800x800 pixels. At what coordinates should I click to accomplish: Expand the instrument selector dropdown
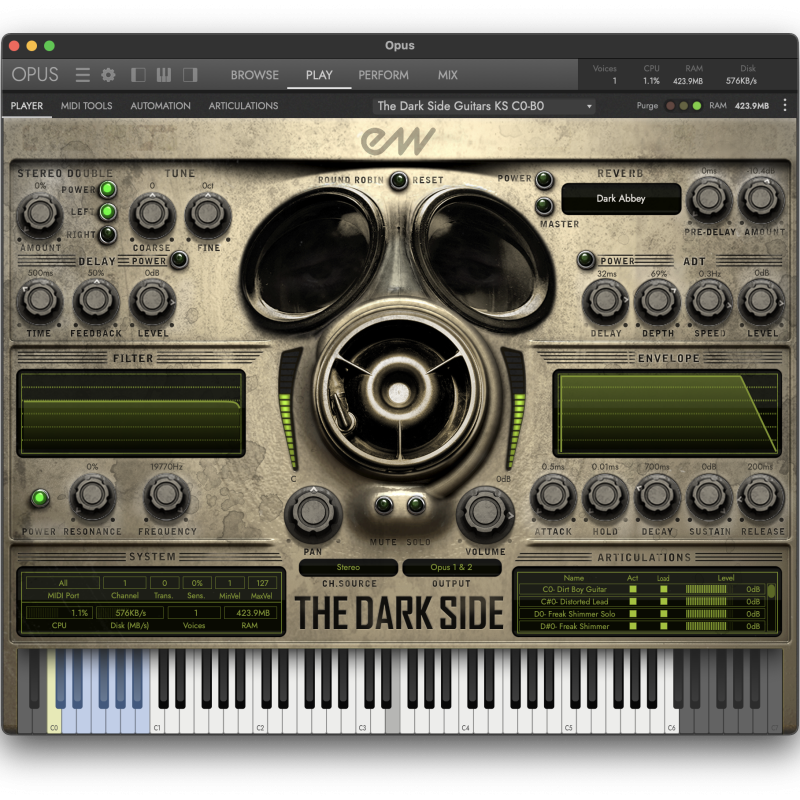point(483,106)
